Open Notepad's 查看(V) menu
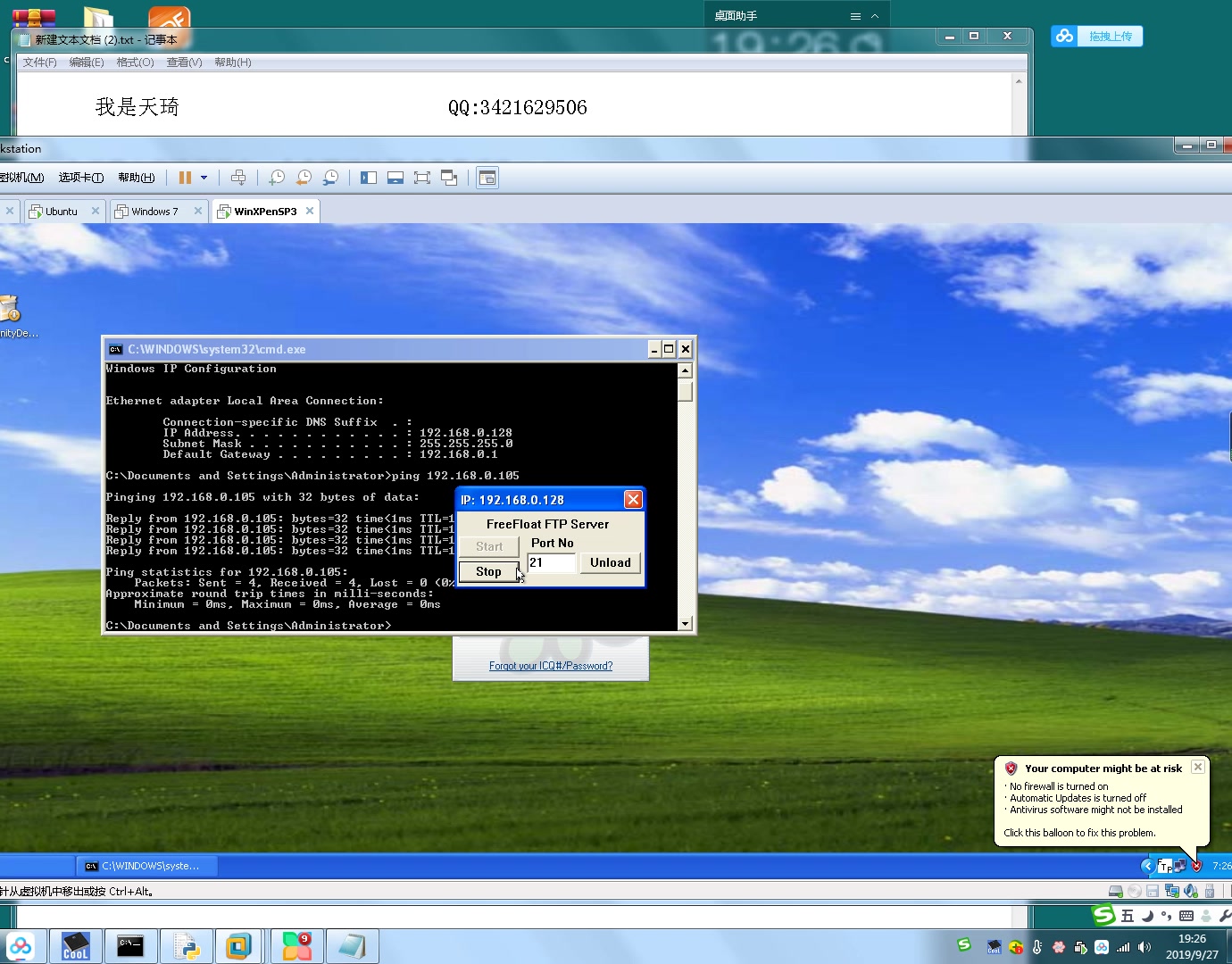The width and height of the screenshot is (1232, 964). pos(184,62)
